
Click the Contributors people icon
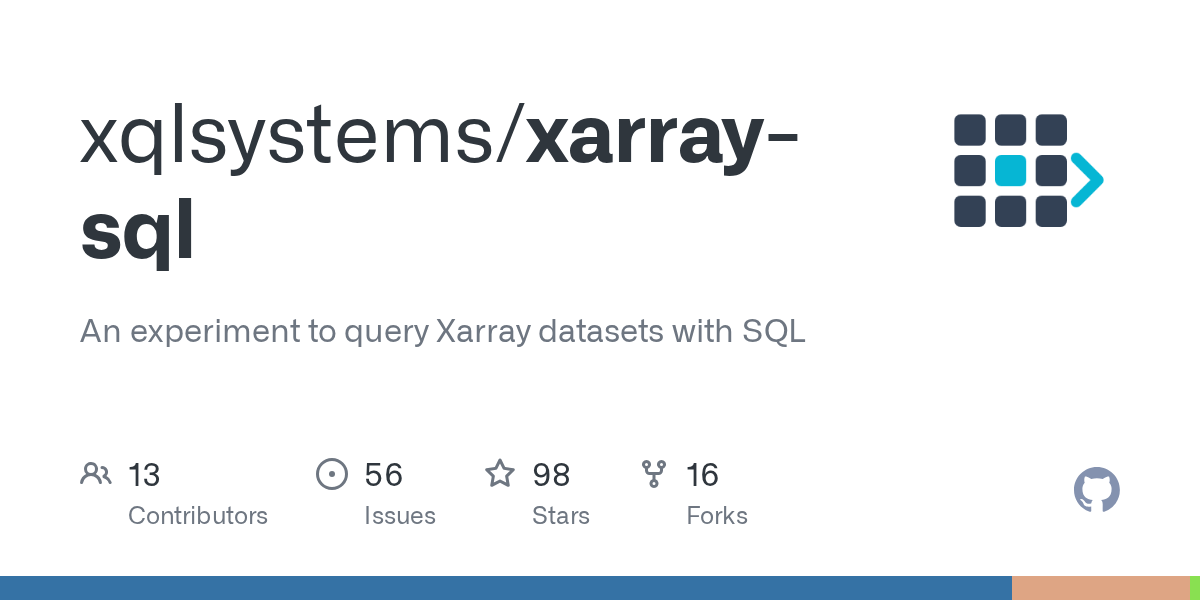(x=96, y=474)
